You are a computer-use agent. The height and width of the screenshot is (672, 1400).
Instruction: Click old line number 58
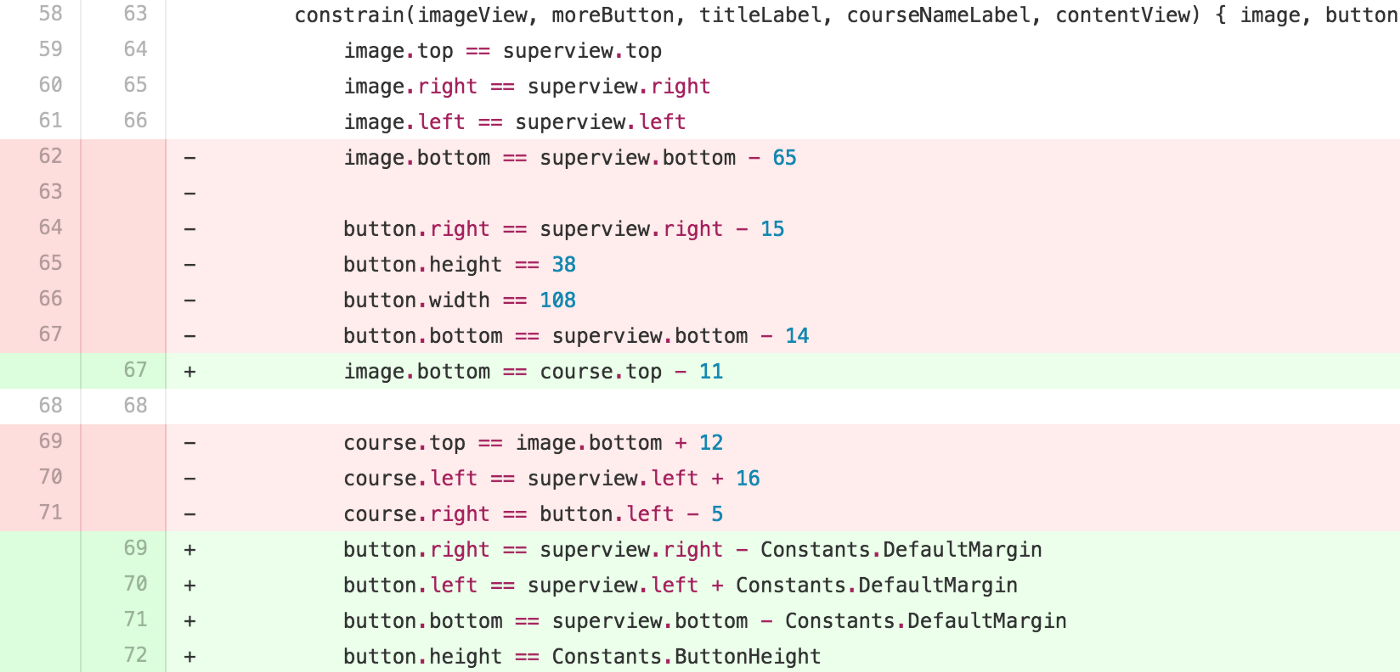[50, 14]
